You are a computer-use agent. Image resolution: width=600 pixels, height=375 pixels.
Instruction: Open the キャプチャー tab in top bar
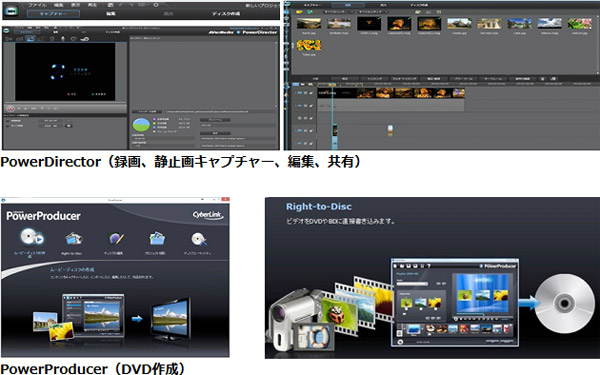point(54,14)
